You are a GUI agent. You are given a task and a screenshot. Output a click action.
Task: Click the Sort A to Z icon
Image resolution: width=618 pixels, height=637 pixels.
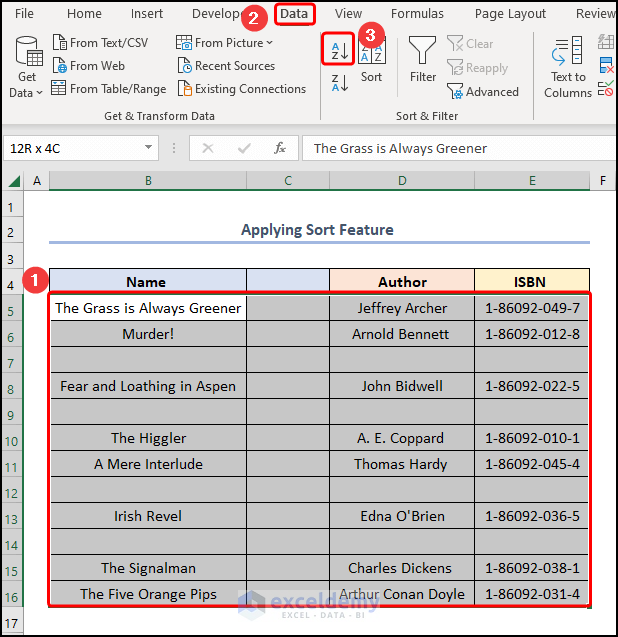point(339,50)
